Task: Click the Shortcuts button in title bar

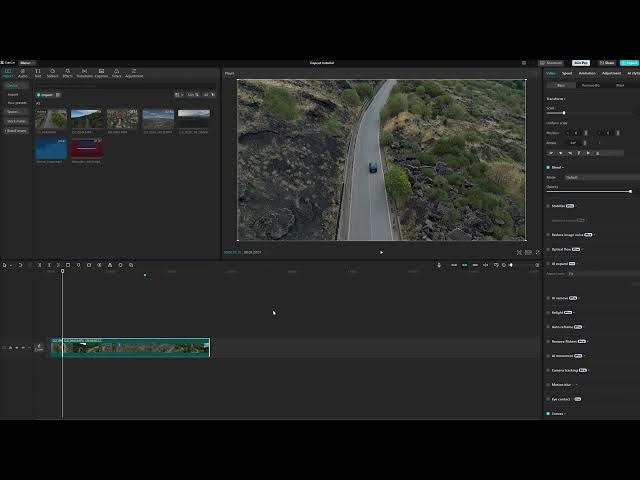Action: click(551, 63)
